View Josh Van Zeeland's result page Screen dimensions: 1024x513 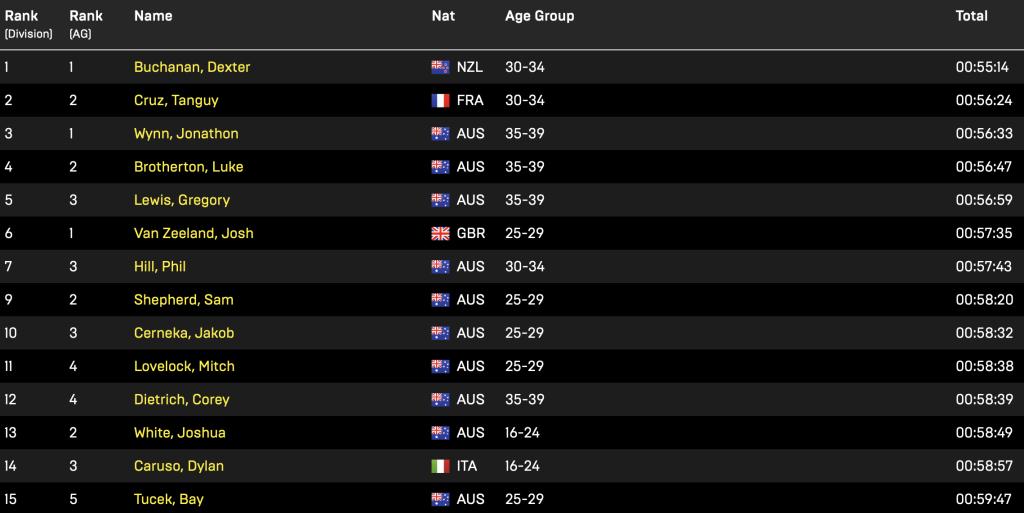(x=193, y=233)
